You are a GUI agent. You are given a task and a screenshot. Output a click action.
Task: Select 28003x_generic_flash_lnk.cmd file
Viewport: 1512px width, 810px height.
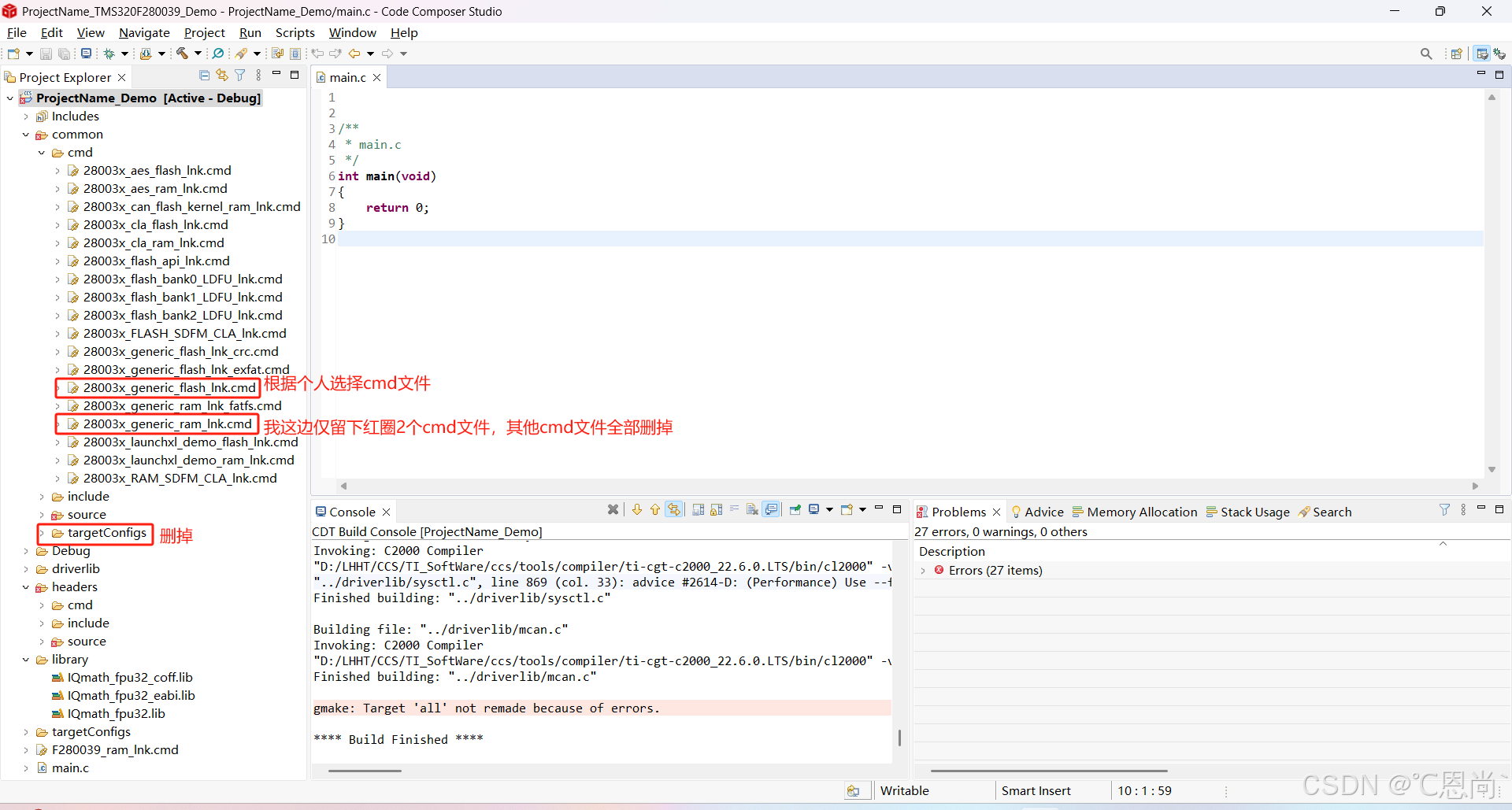[169, 388]
